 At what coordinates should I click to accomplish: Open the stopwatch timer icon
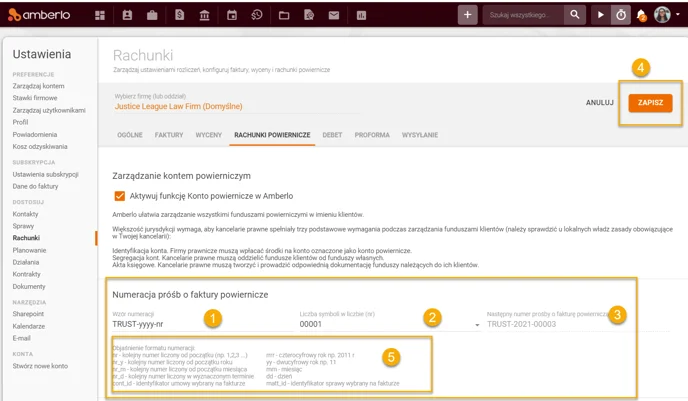tap(621, 15)
